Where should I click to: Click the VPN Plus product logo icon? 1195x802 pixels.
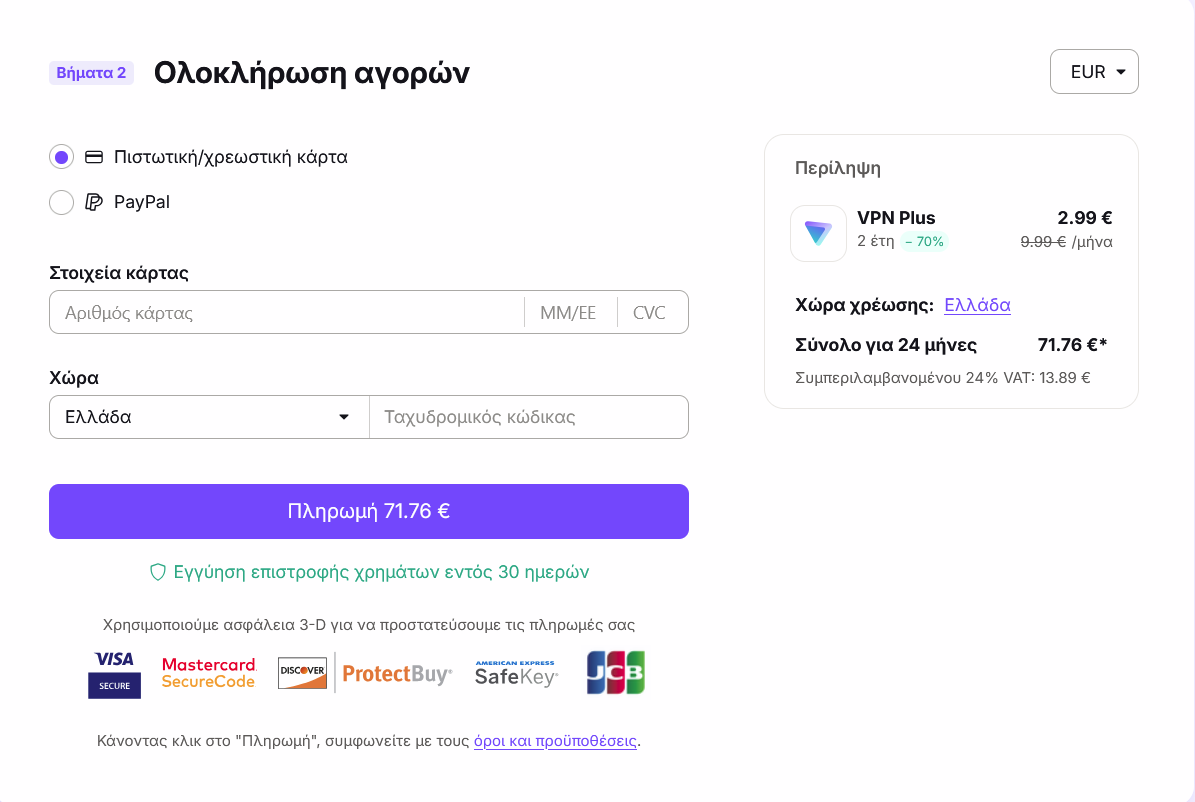tap(819, 233)
